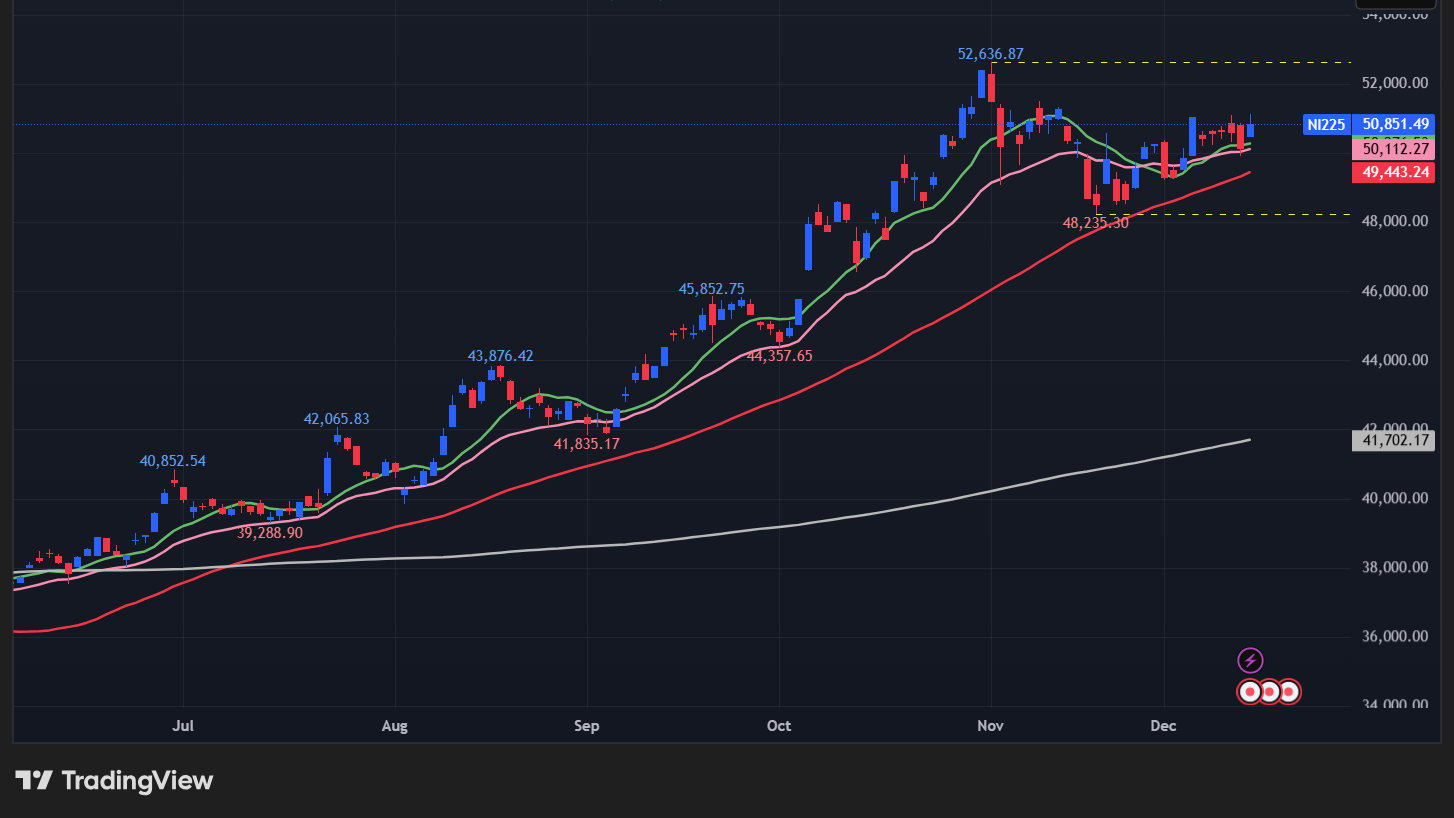Select the blue NI225 symbol label
Viewport: 1454px width, 818px height.
(x=1325, y=124)
